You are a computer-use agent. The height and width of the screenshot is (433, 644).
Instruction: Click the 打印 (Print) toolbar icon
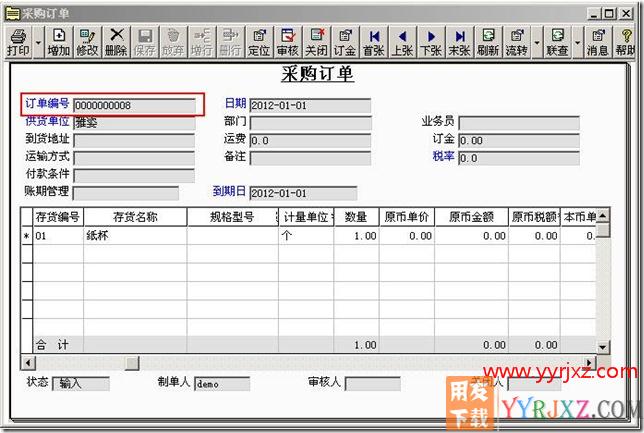coord(18,42)
